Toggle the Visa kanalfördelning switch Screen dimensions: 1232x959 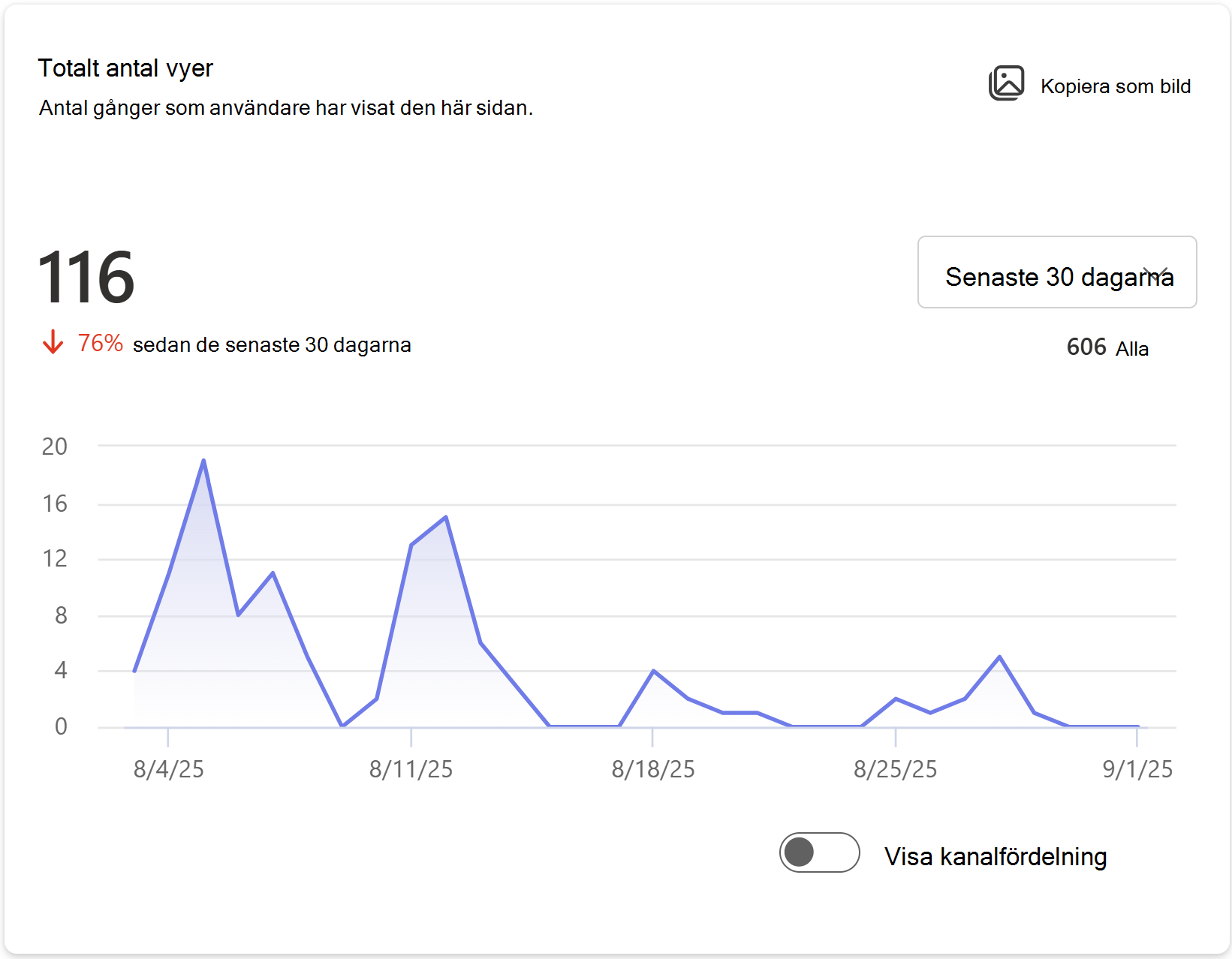point(819,852)
